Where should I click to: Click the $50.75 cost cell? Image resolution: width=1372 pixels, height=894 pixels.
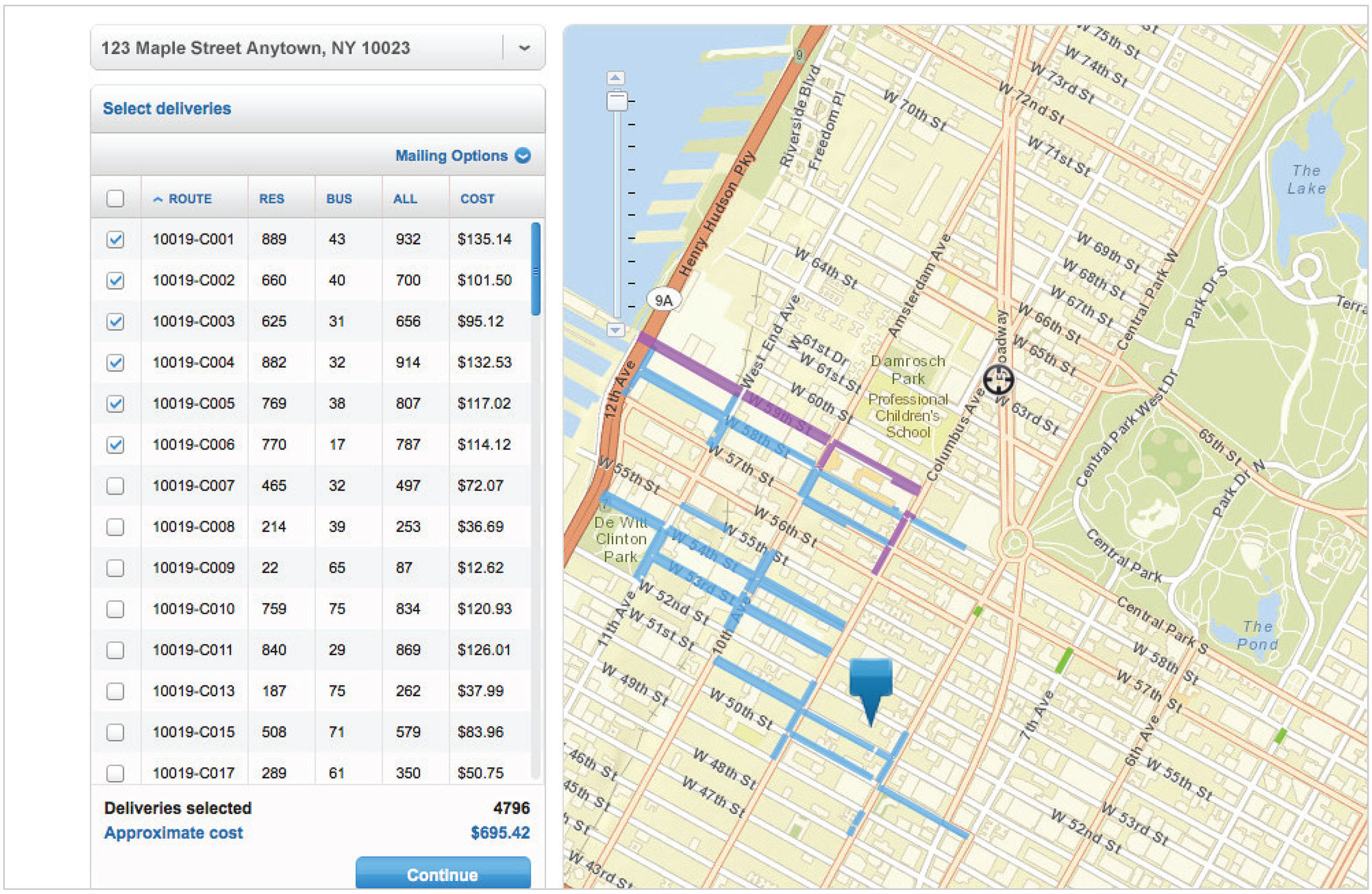(x=480, y=773)
